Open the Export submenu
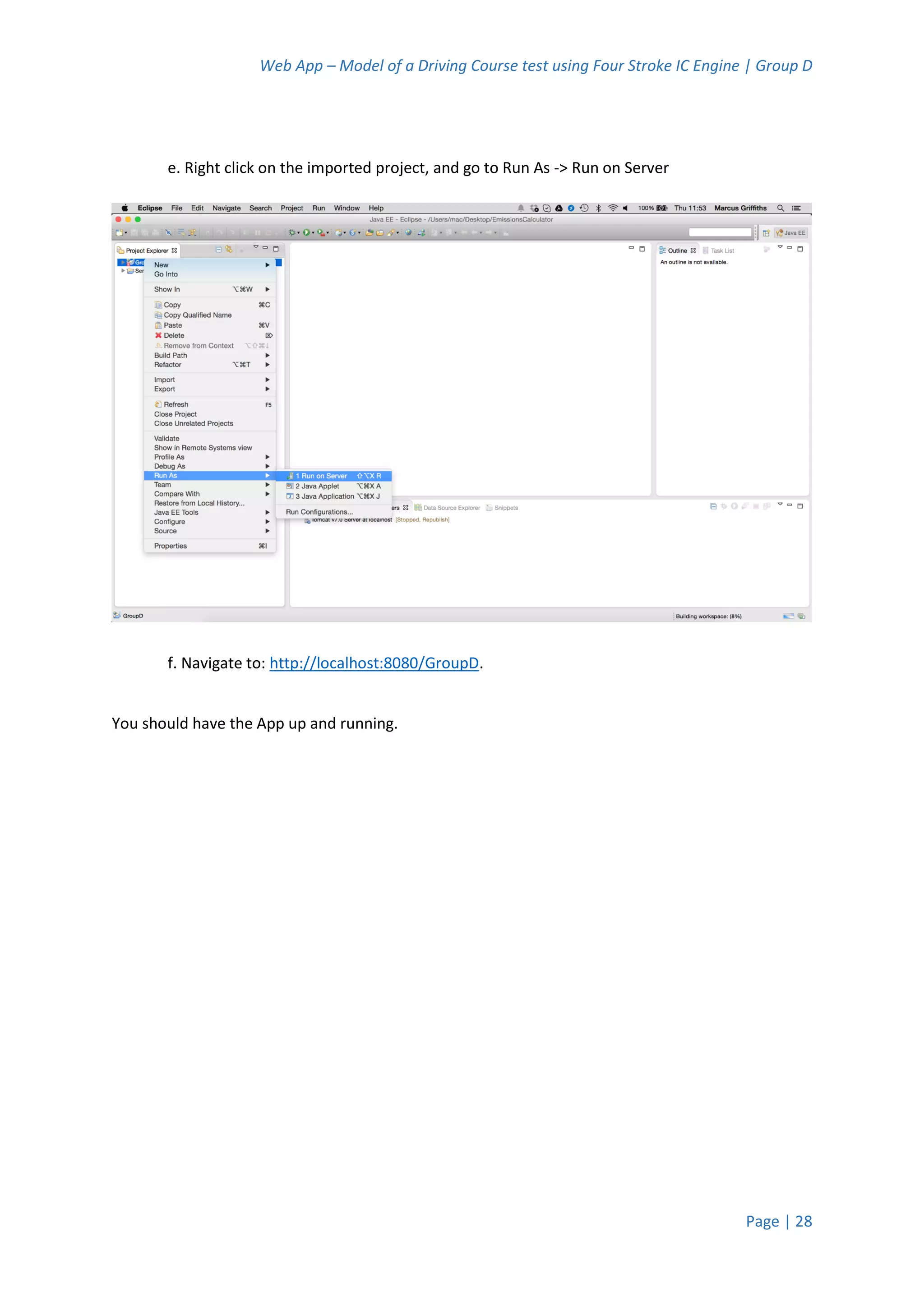This screenshot has height=1307, width=924. [210, 389]
